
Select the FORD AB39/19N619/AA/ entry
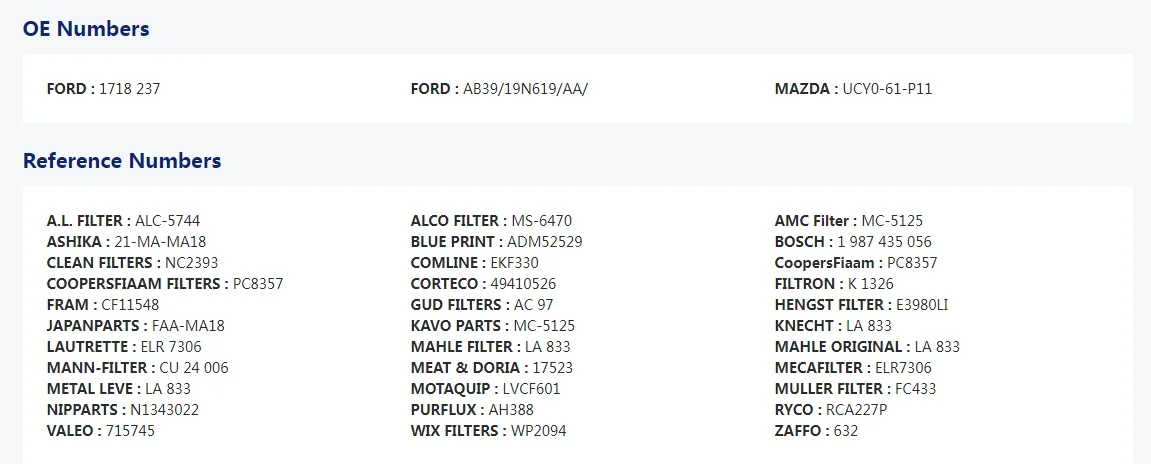coord(499,89)
